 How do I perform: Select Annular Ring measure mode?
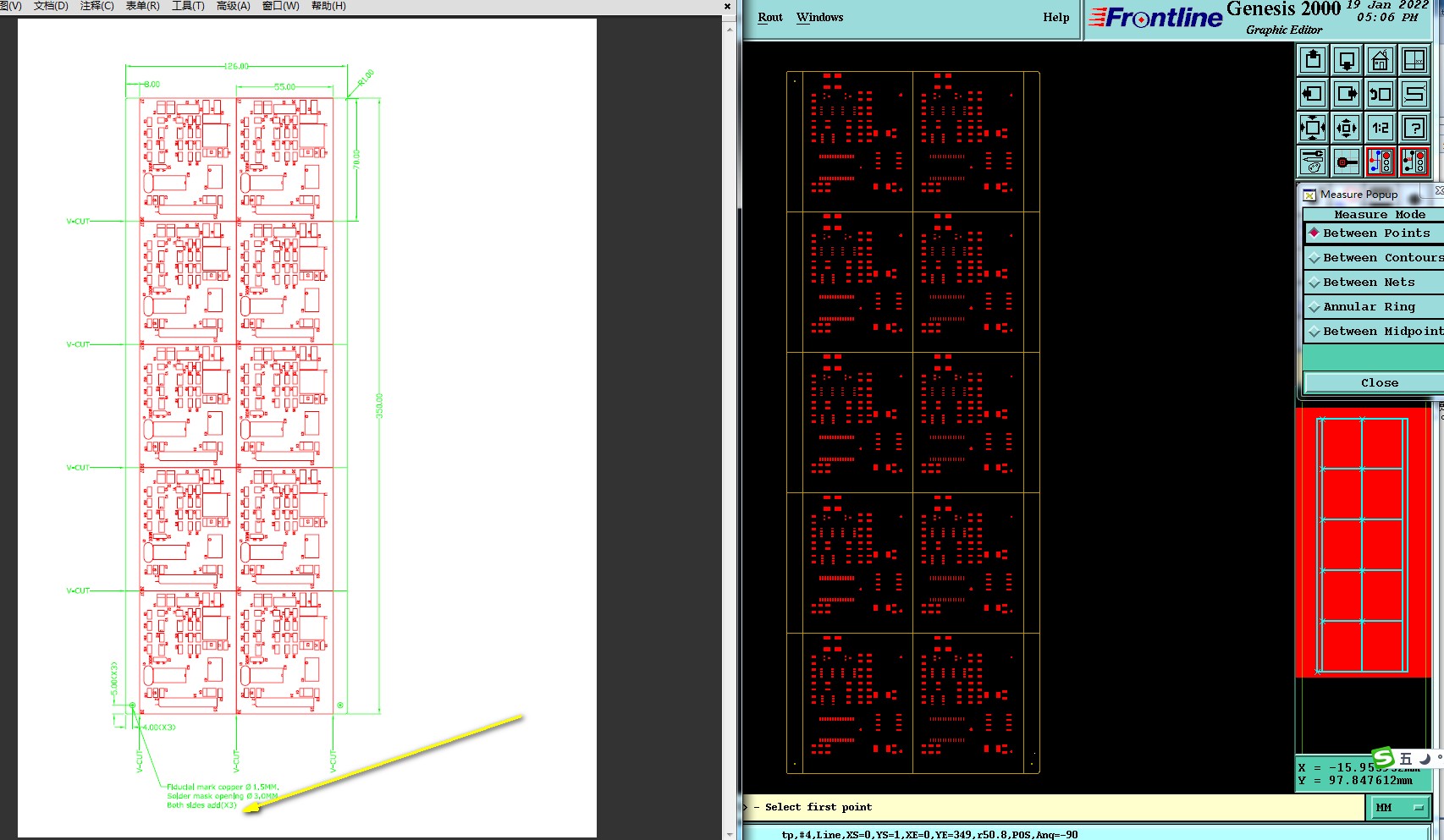[1374, 307]
